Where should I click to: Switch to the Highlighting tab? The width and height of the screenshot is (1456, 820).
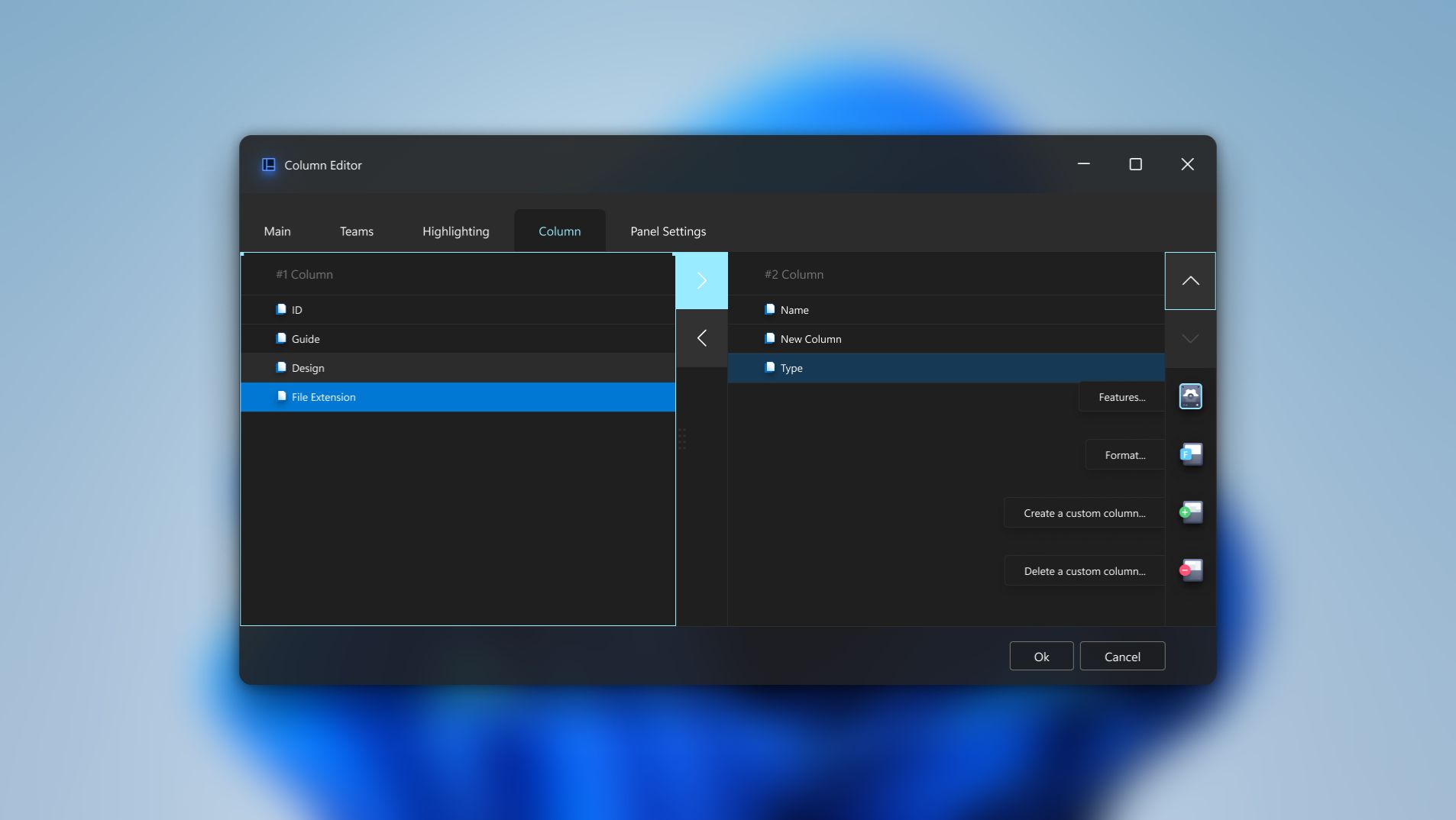pos(455,231)
